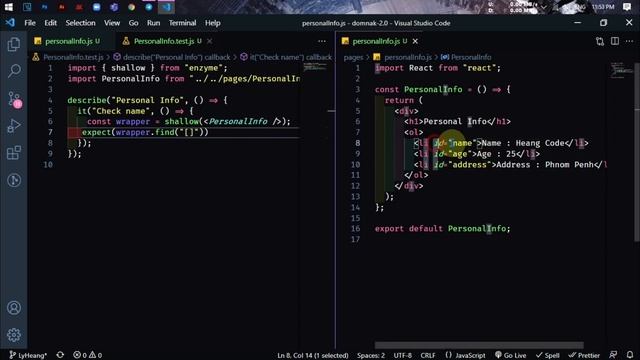This screenshot has height=360, width=640.
Task: Change line endings via CRLF indicator
Action: (x=428, y=356)
